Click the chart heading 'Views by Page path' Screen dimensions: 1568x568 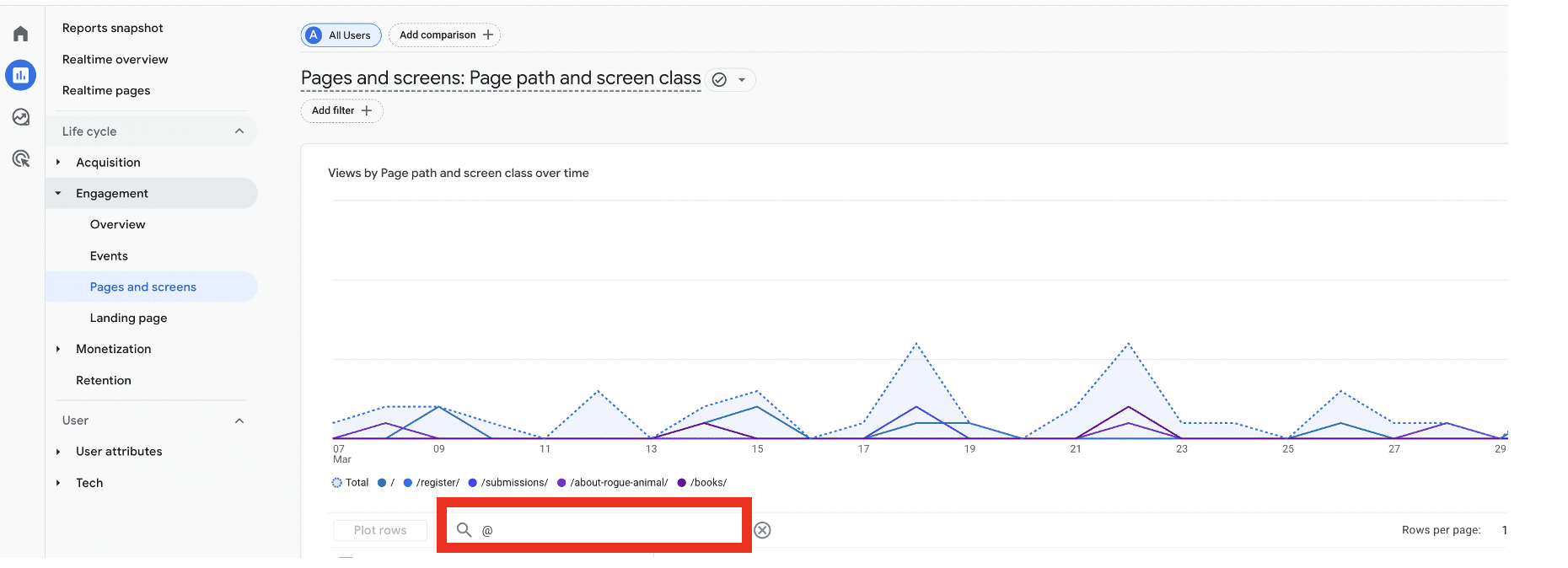click(459, 173)
